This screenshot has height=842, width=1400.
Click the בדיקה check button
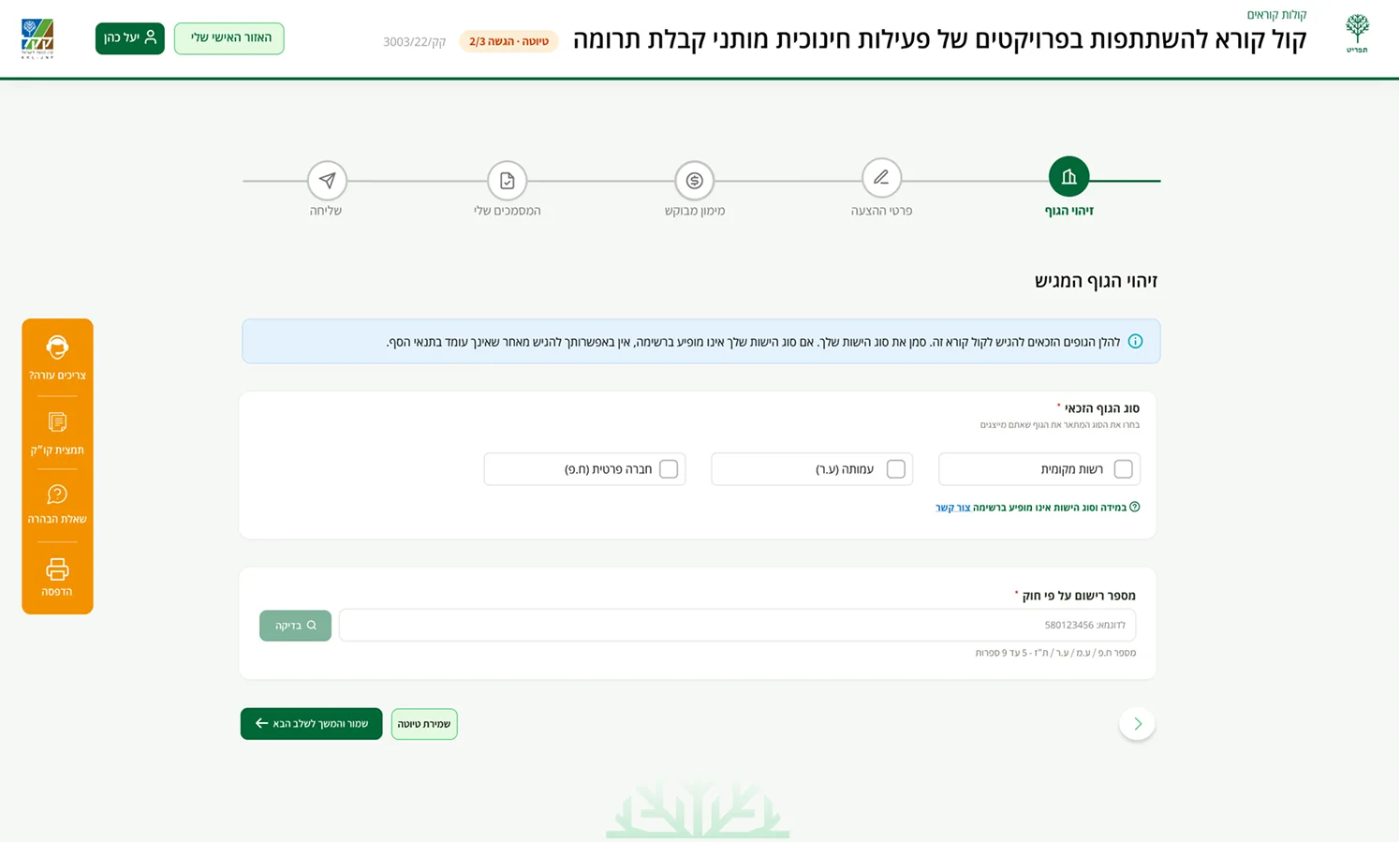point(295,626)
